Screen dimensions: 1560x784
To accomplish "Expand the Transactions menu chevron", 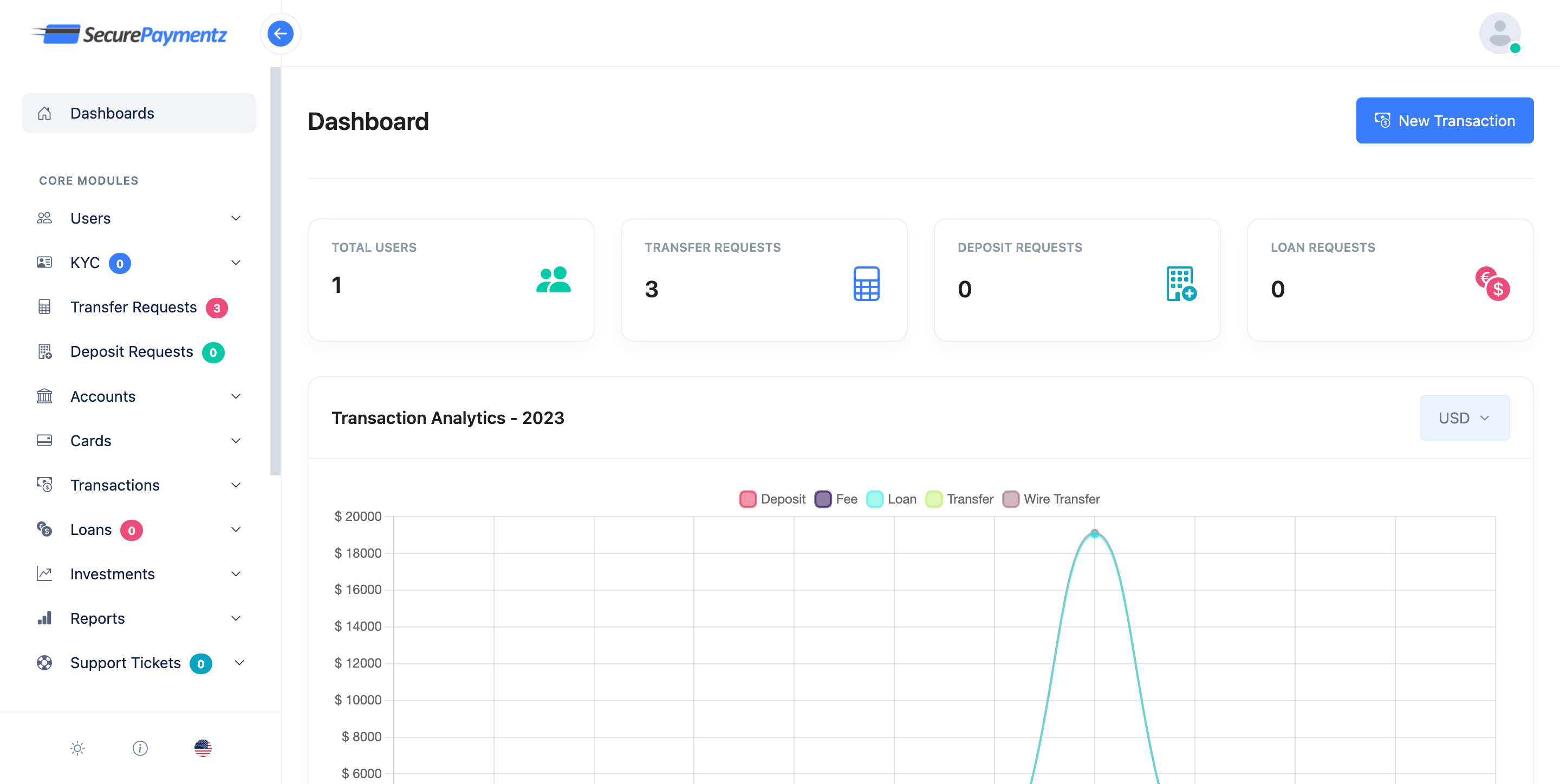I will tap(236, 485).
